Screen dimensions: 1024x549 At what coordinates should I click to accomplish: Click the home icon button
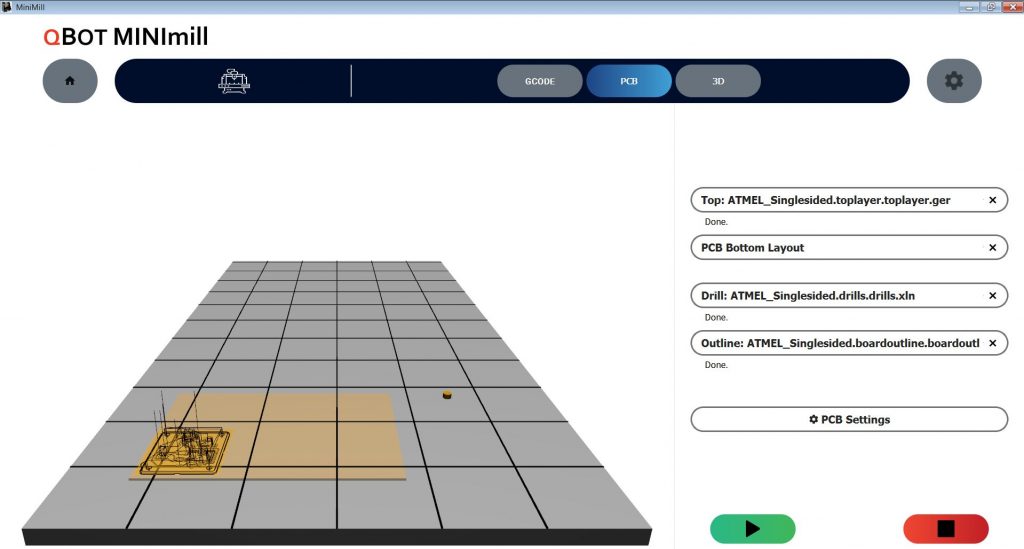tap(70, 81)
